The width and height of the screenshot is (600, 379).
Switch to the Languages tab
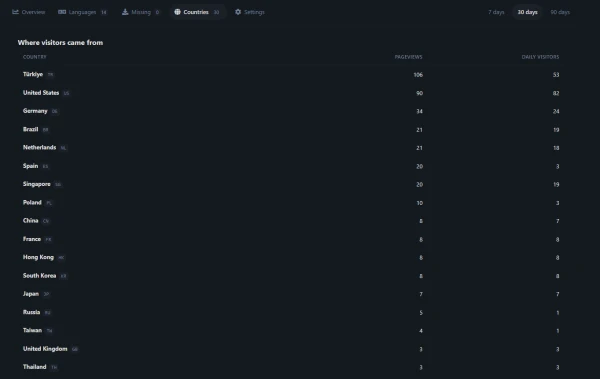82,12
